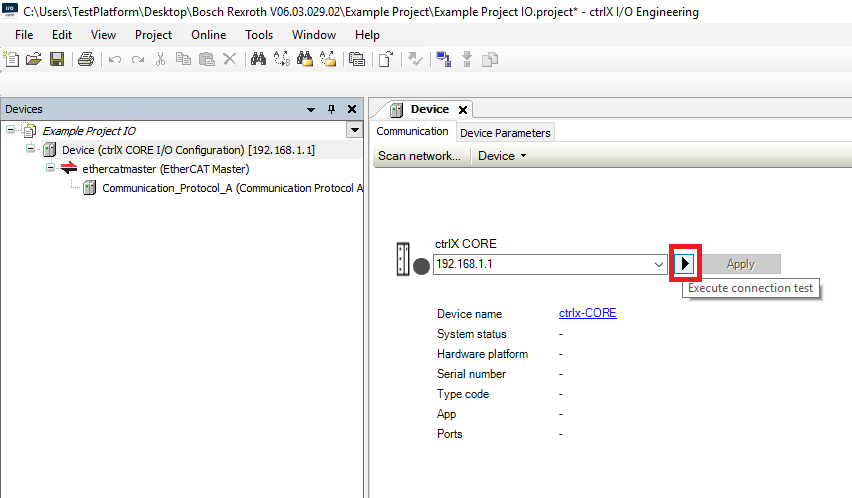
Task: Open the Online menu
Action: 209,34
